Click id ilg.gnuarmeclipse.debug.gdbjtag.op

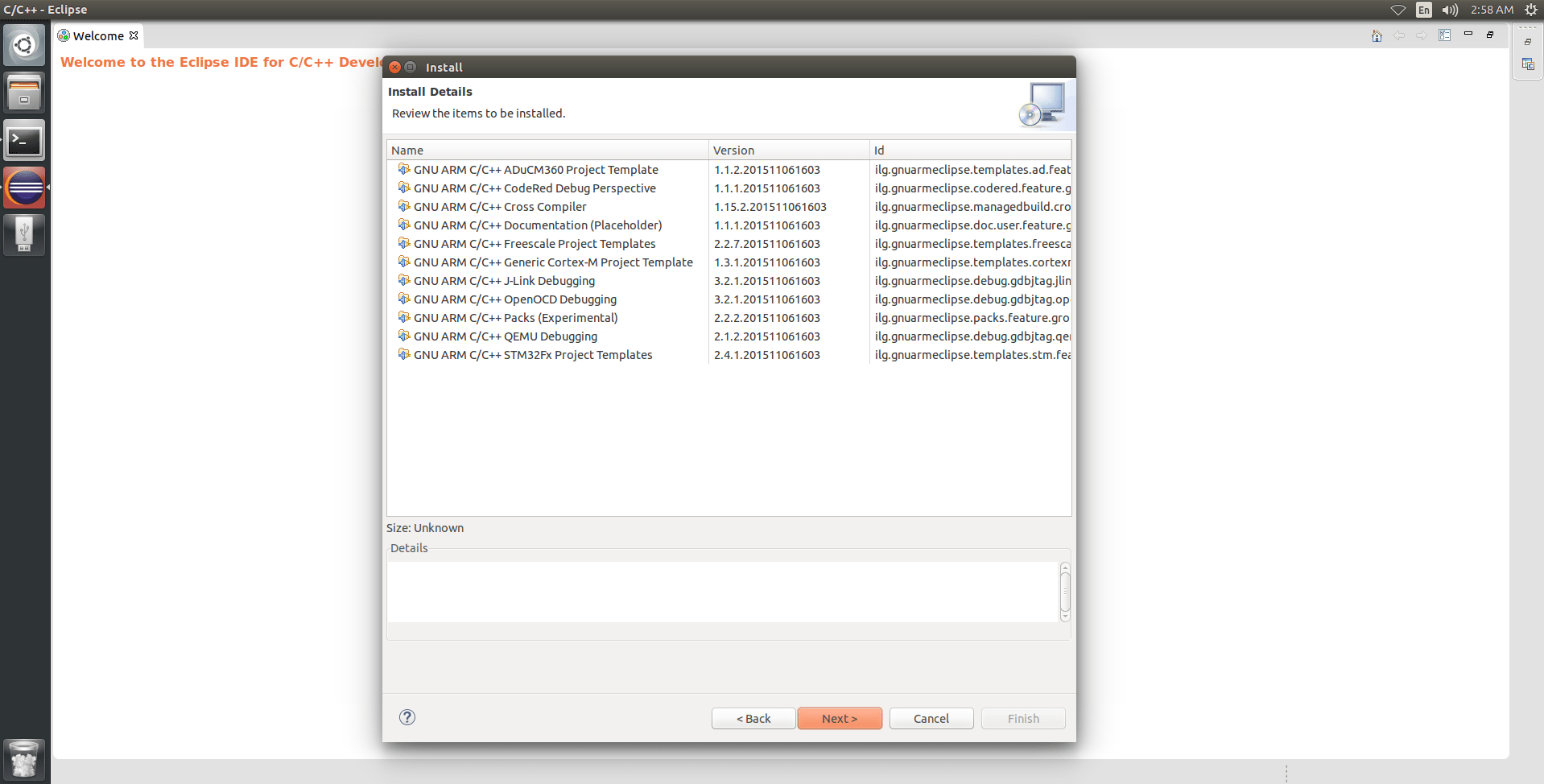[x=972, y=299]
